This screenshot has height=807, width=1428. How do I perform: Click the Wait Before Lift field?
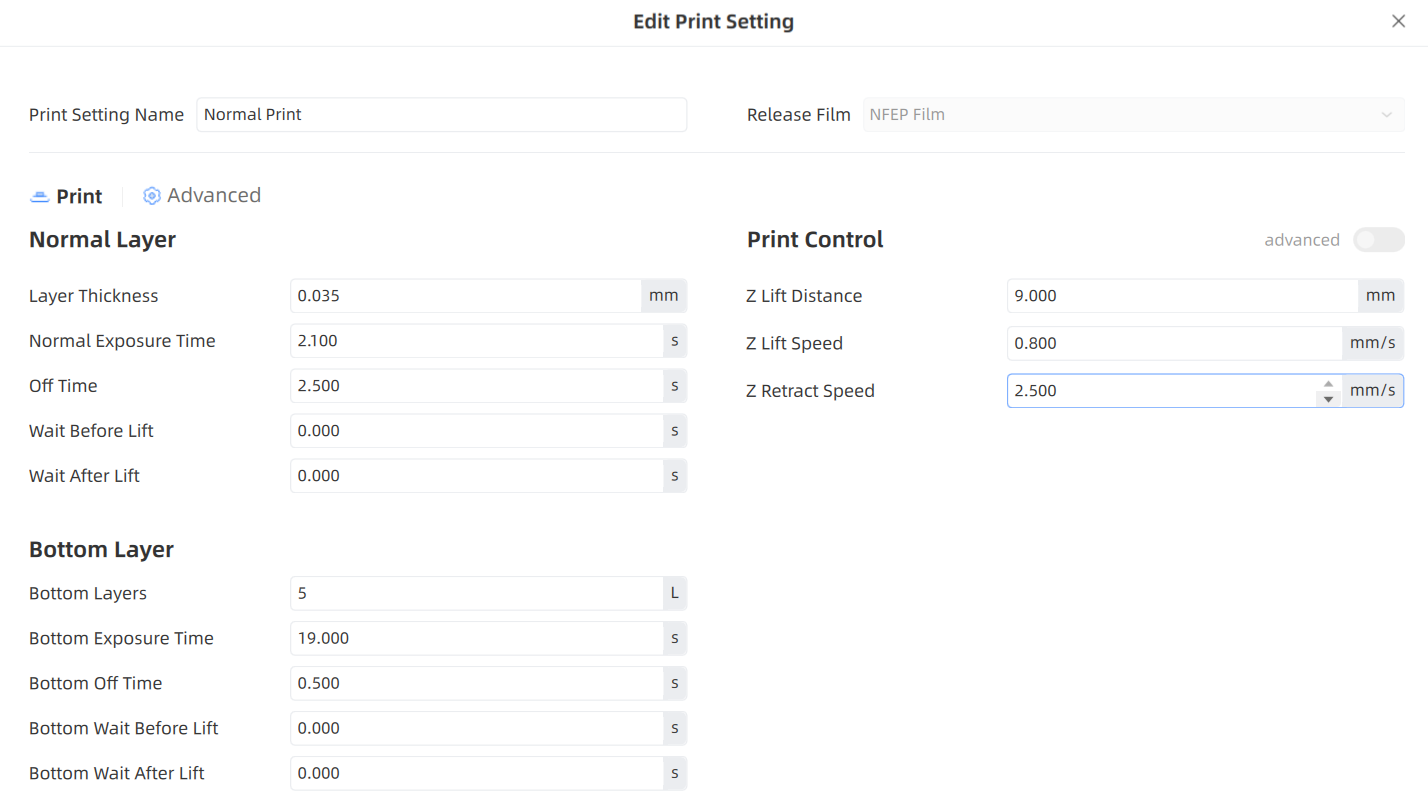(x=477, y=431)
